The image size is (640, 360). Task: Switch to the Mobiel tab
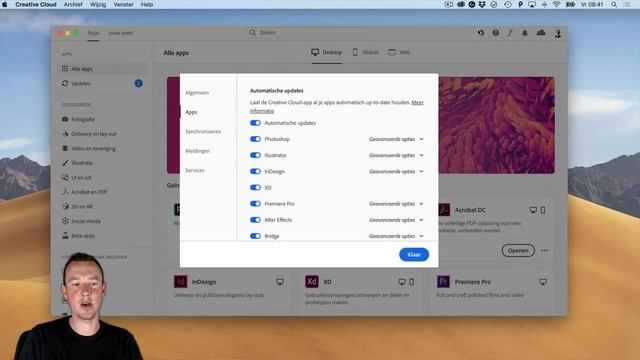(366, 52)
